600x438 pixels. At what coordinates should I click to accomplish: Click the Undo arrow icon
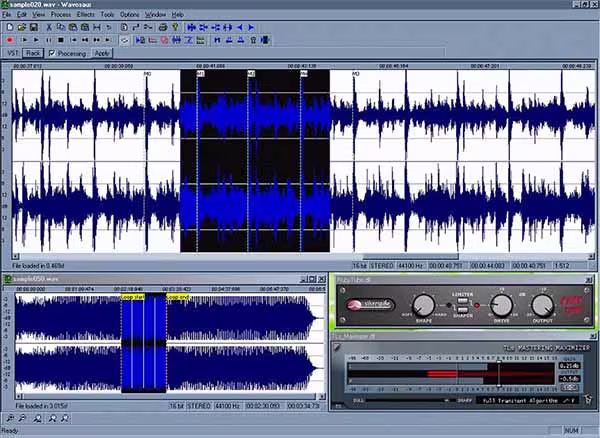point(109,27)
